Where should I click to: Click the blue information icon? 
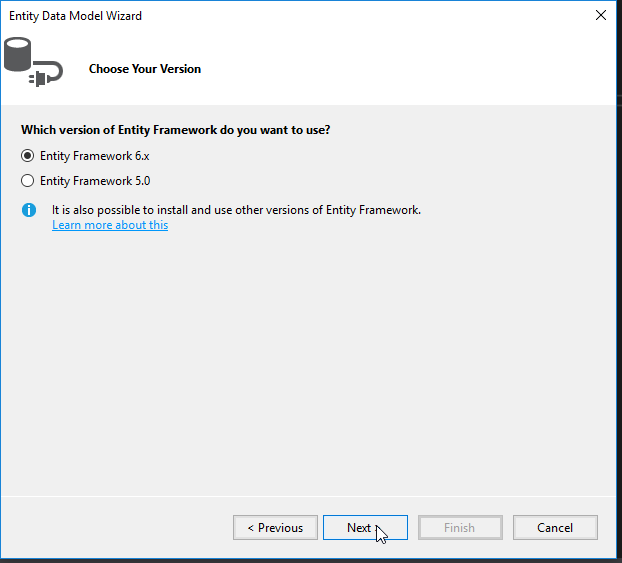[x=29, y=210]
